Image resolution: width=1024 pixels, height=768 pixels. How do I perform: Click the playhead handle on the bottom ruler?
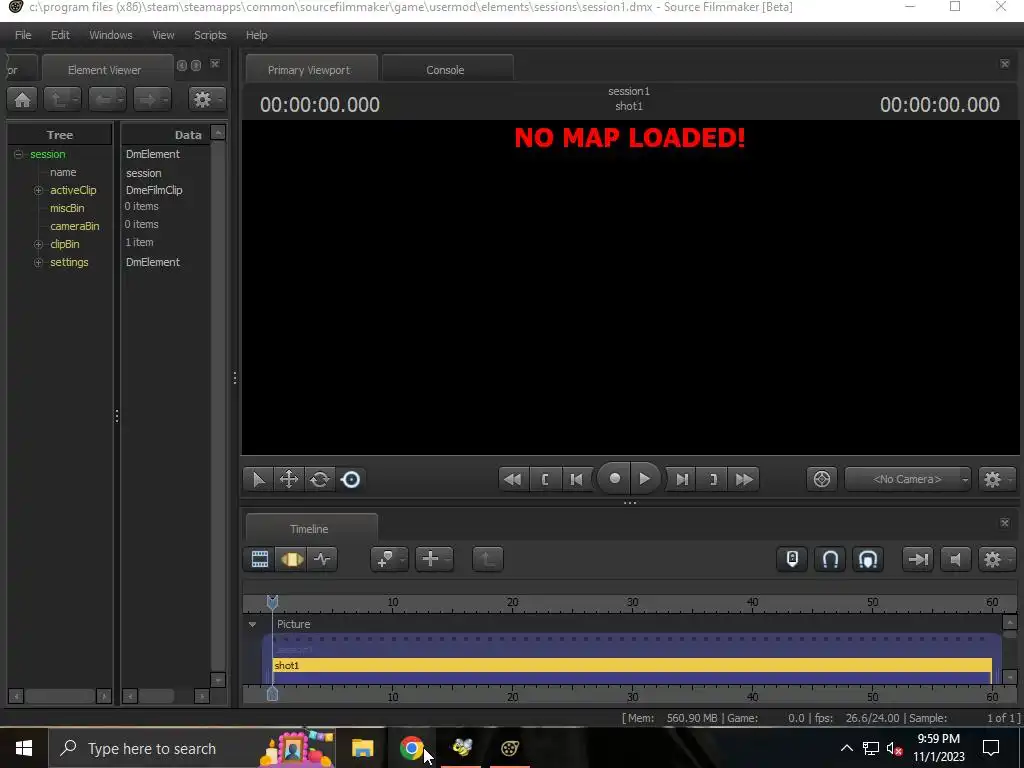[x=272, y=694]
